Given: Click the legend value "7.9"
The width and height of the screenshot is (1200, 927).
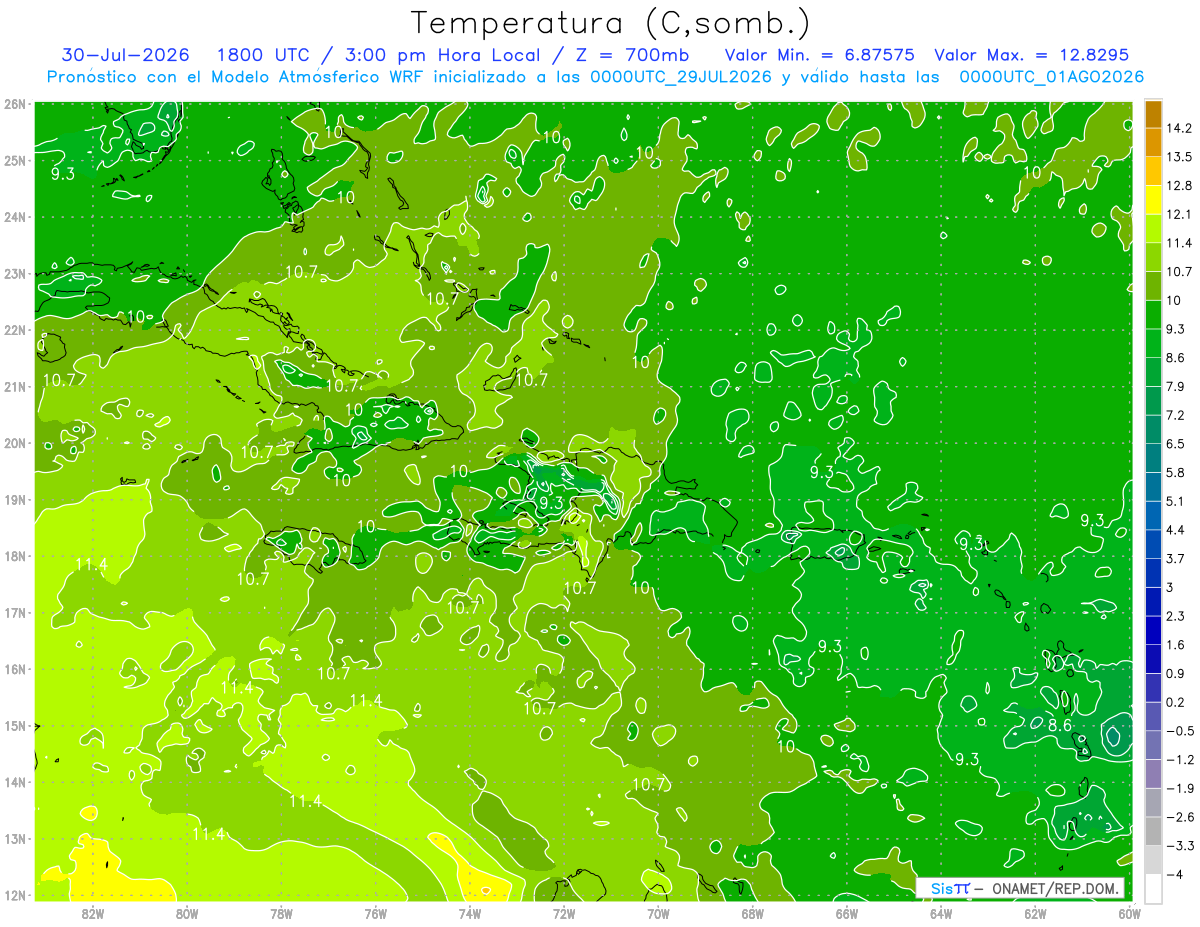Looking at the screenshot, I should (1176, 386).
